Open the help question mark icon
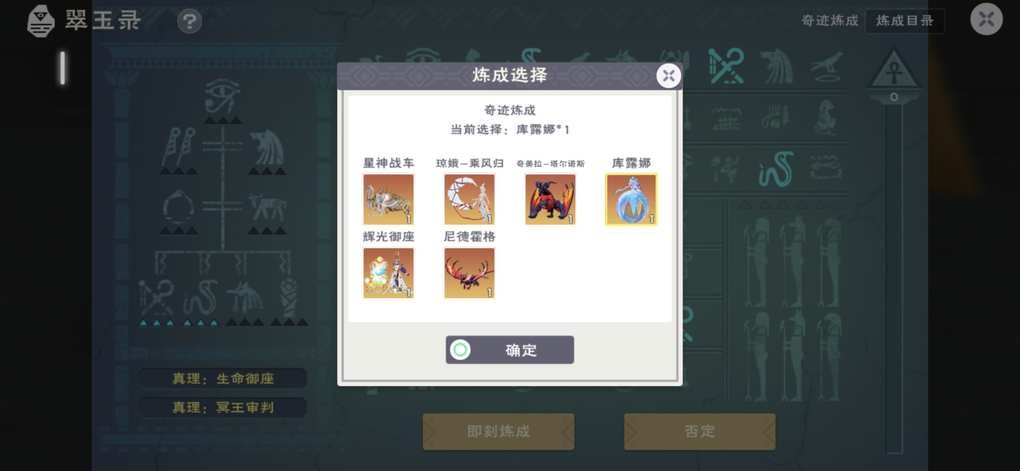 [189, 21]
